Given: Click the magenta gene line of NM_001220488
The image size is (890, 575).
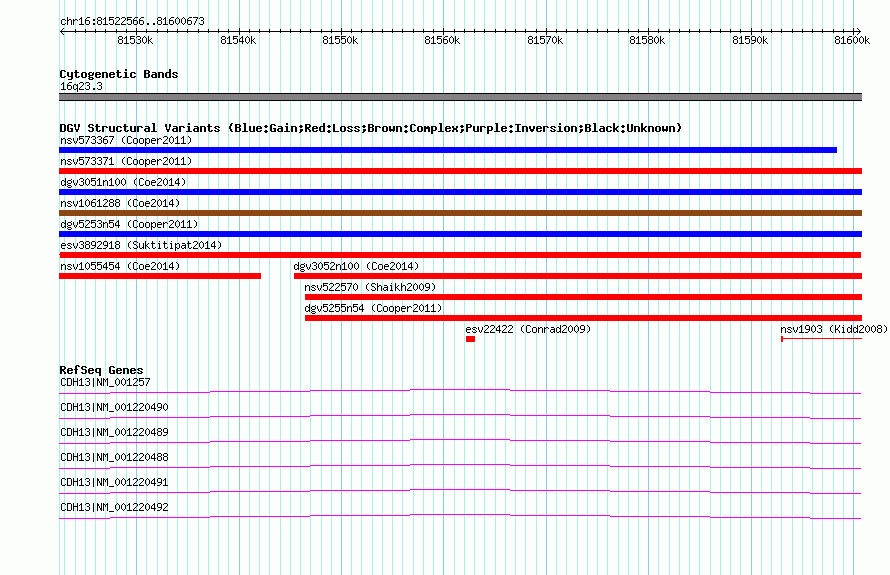Looking at the screenshot, I should point(460,466).
